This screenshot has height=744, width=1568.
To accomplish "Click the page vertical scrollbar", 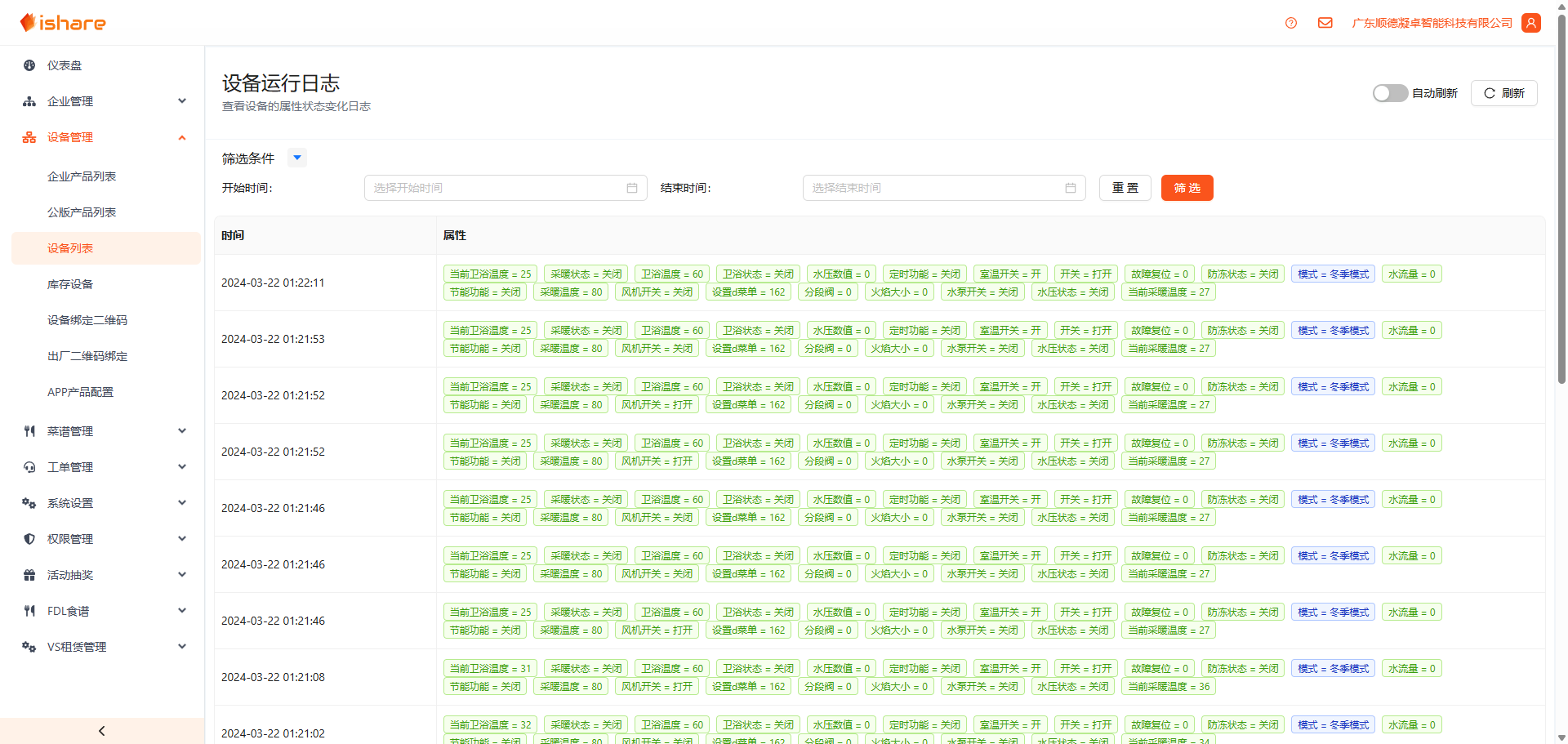I will [1561, 245].
